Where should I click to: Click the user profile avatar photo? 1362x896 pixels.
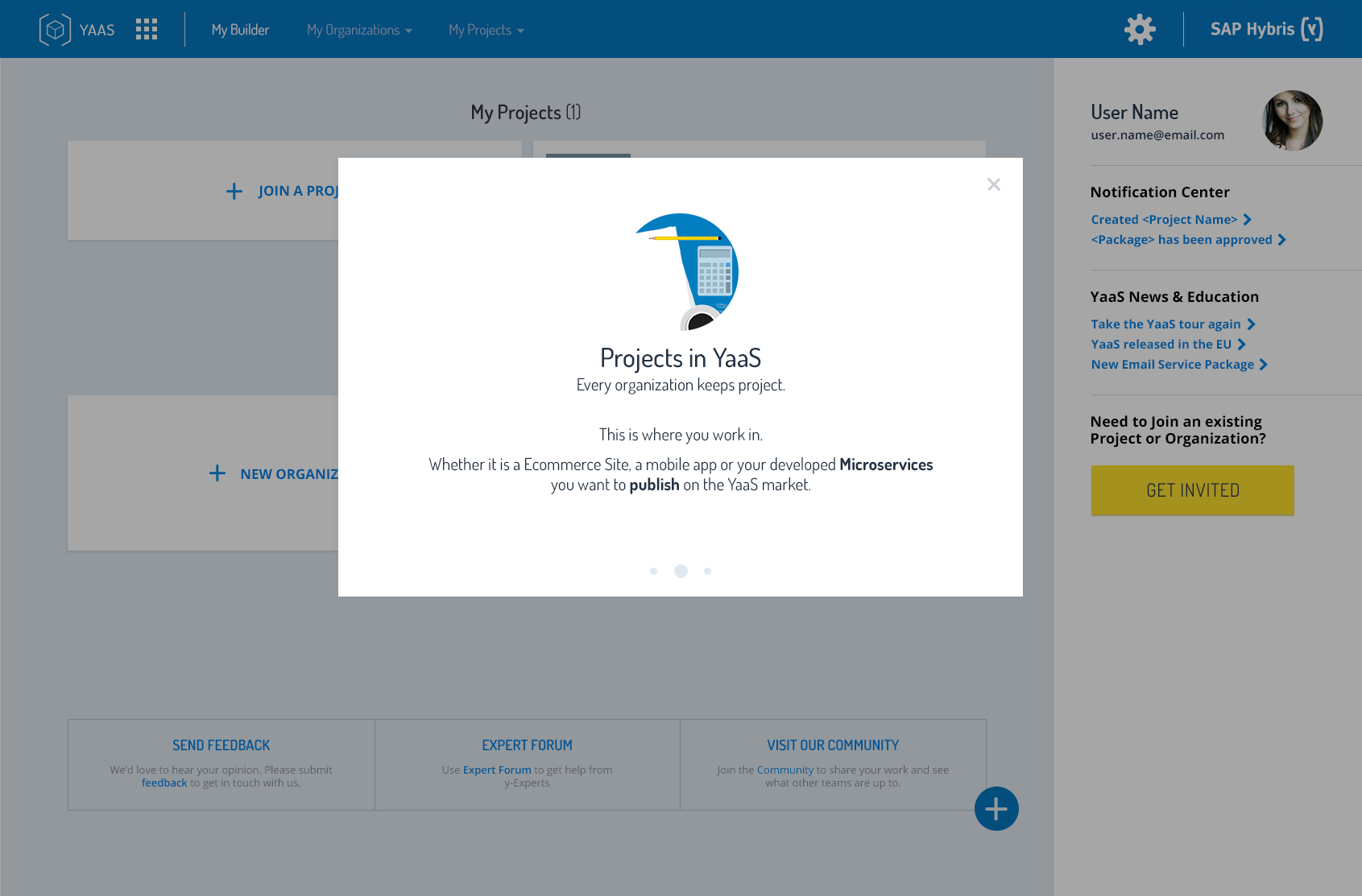click(x=1292, y=121)
